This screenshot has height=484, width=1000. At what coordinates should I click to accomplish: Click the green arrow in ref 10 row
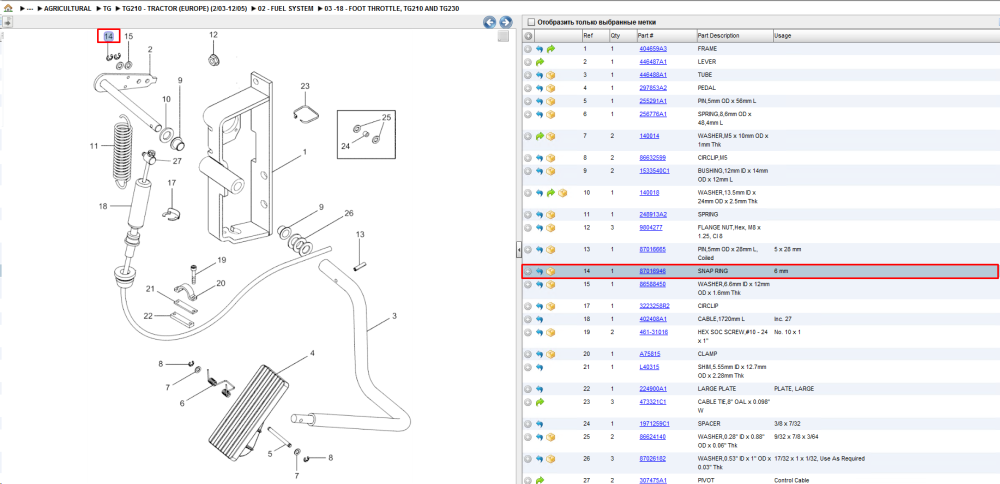[x=551, y=193]
